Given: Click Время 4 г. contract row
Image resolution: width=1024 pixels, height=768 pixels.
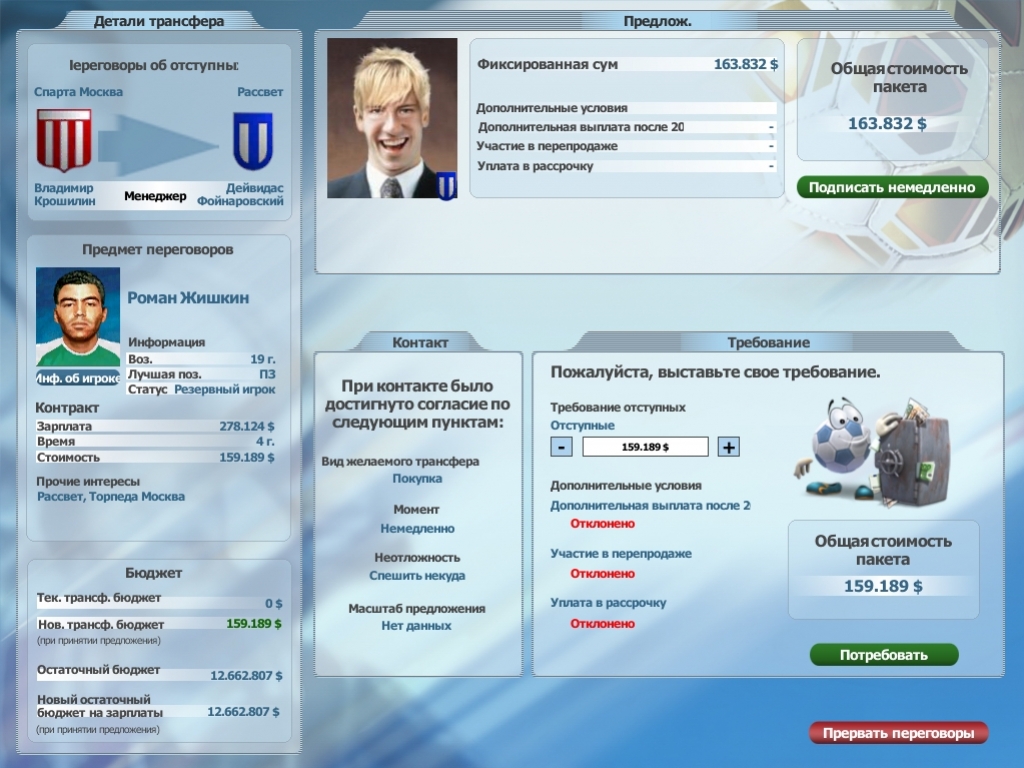Looking at the screenshot, I should [x=155, y=441].
